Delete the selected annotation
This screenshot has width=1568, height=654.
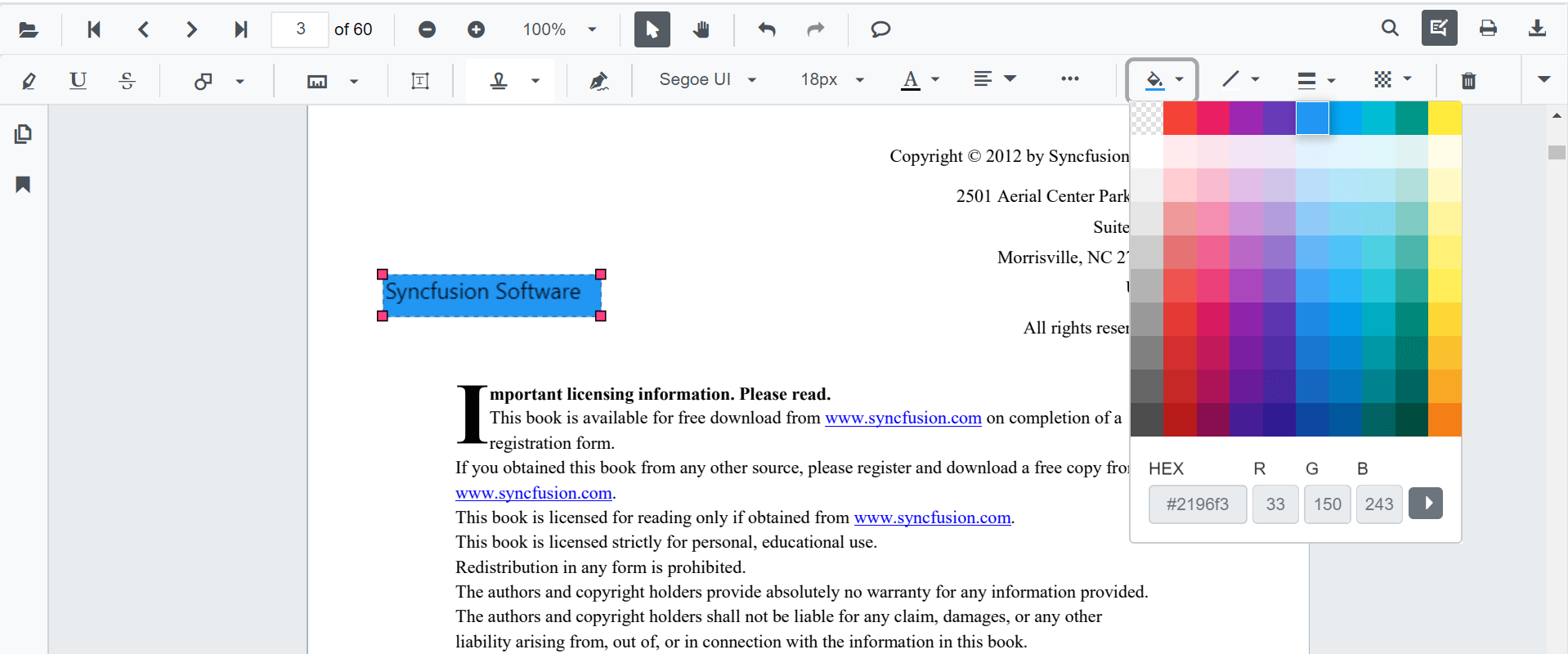tap(1468, 80)
